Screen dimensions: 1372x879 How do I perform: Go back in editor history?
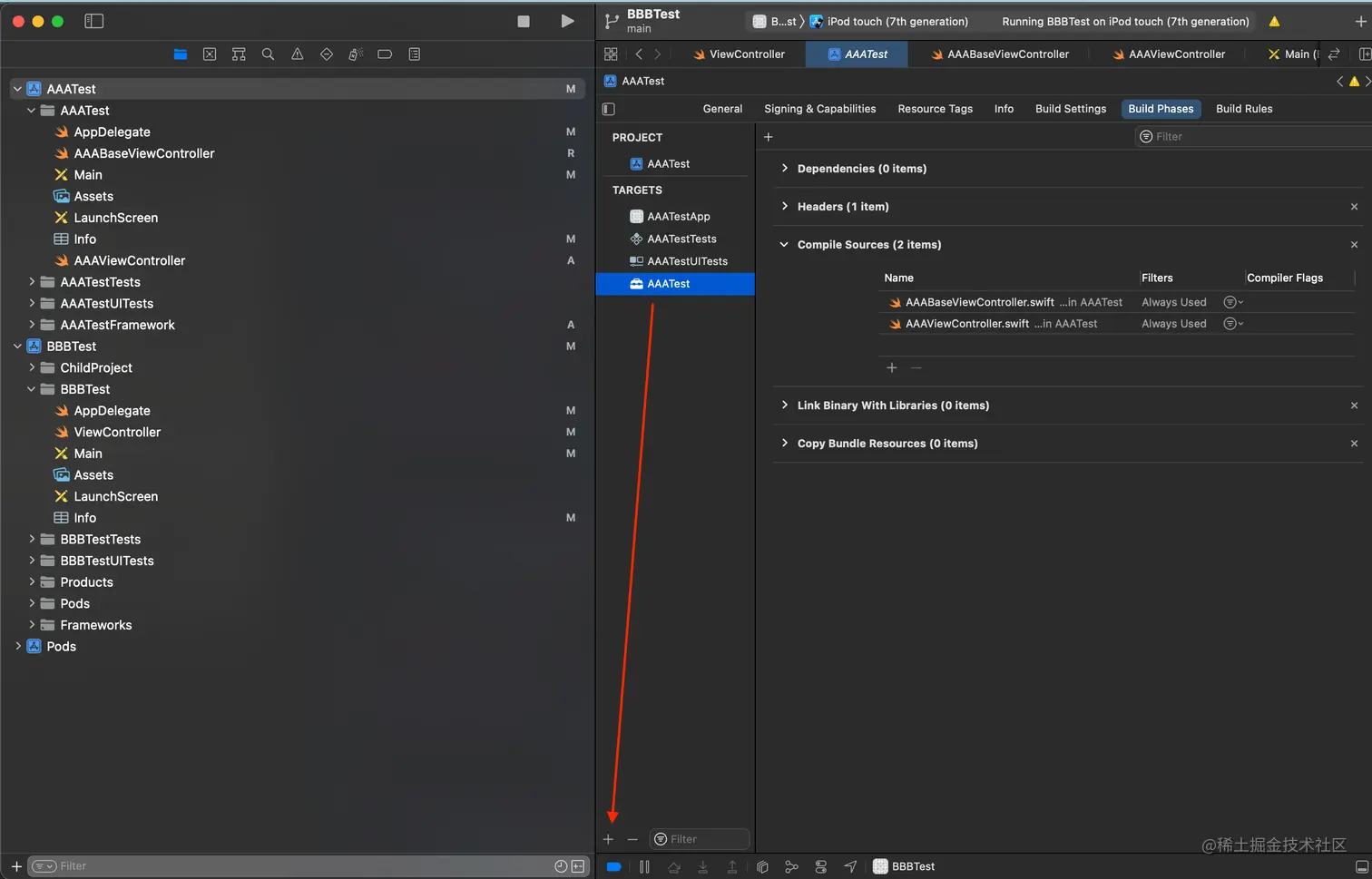coord(639,54)
